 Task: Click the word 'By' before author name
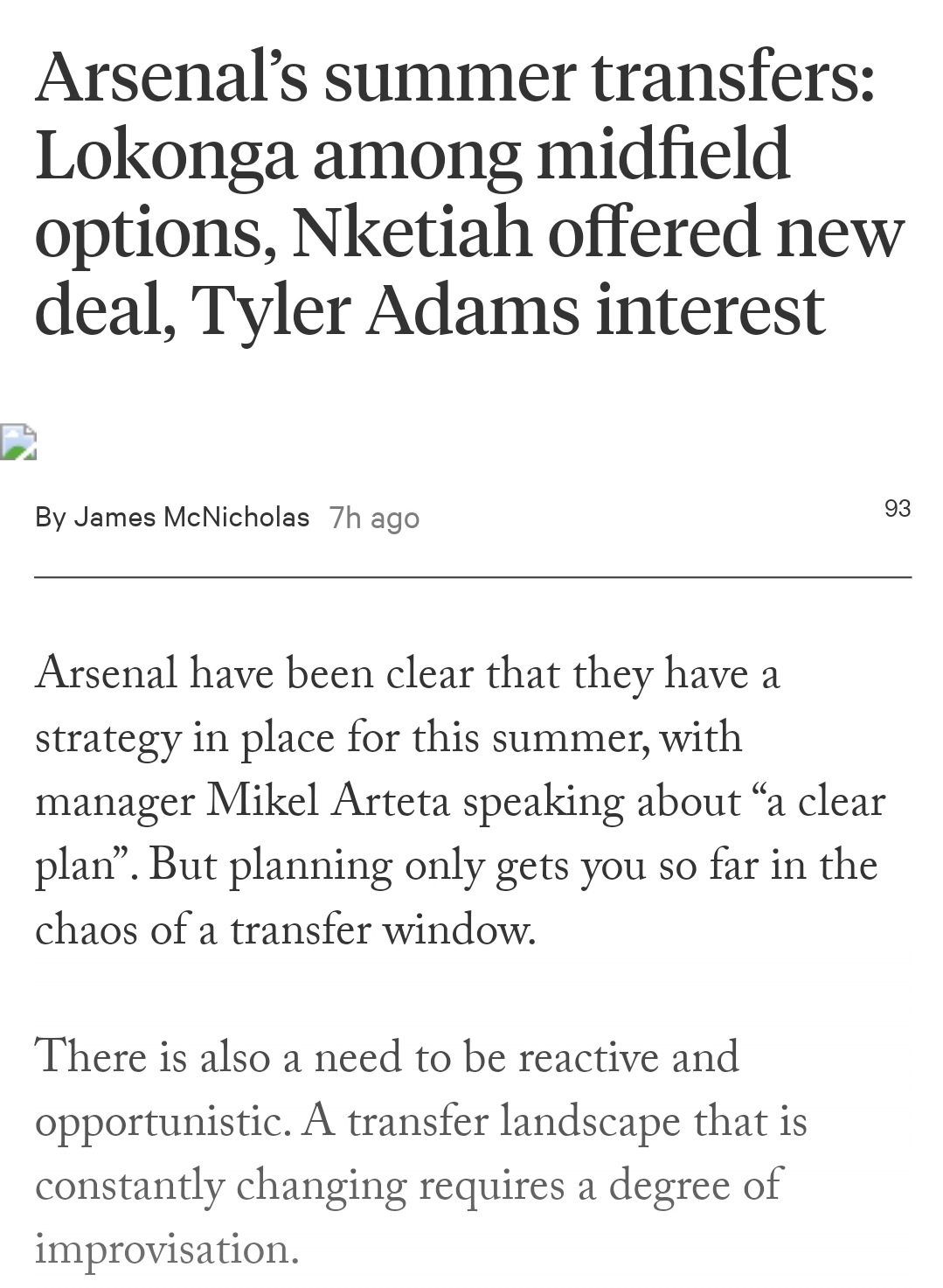tap(51, 518)
